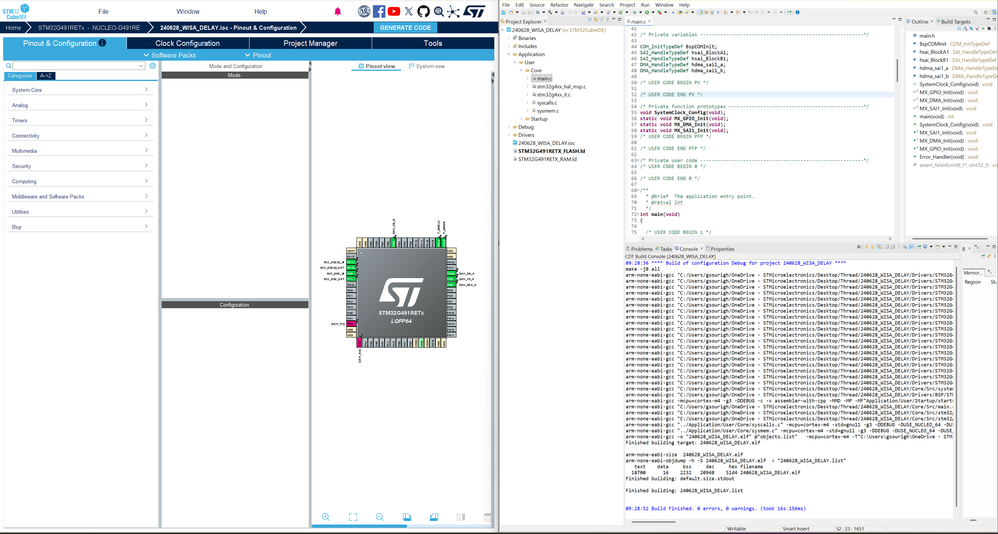Click the debug bug icon in CubeIDE toolbar
Image resolution: width=998 pixels, height=534 pixels.
click(636, 12)
